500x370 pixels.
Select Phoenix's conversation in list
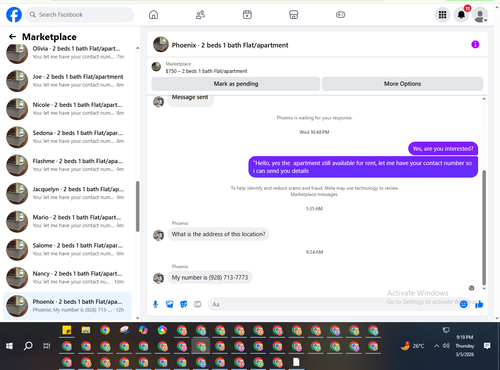click(x=67, y=306)
